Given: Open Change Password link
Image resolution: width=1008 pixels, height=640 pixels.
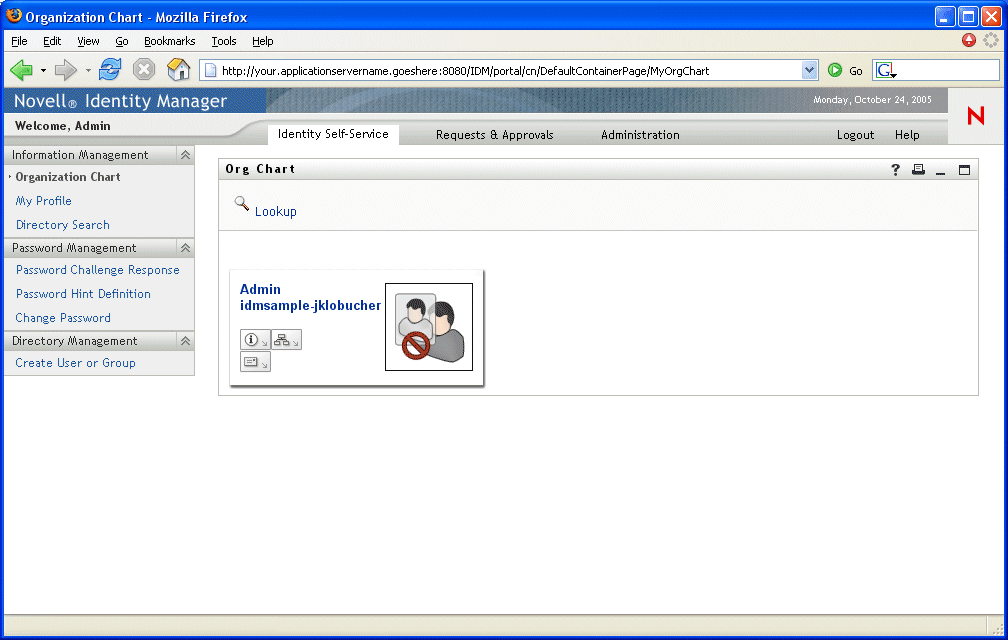Looking at the screenshot, I should [x=63, y=318].
